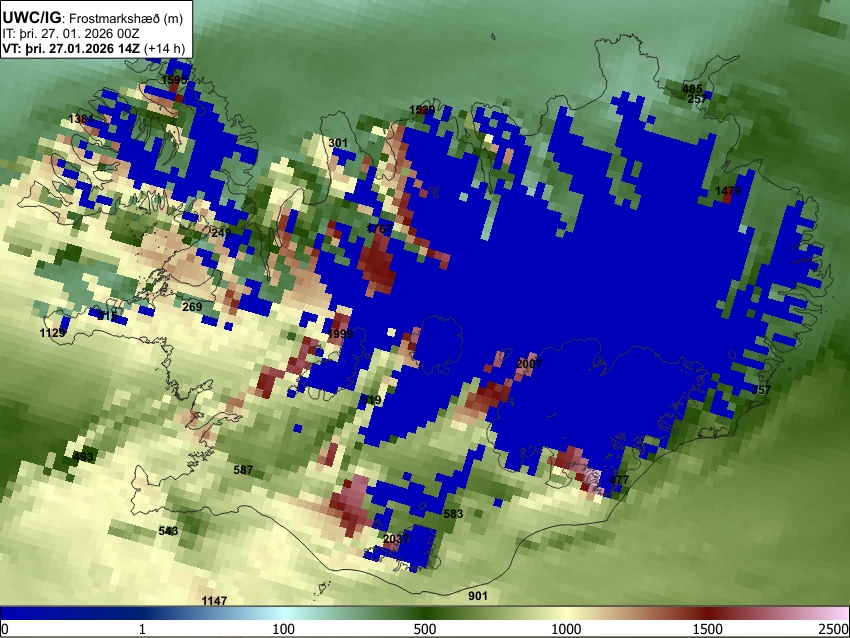Click the 583 value label on map
This screenshot has height=638, width=850.
(453, 513)
